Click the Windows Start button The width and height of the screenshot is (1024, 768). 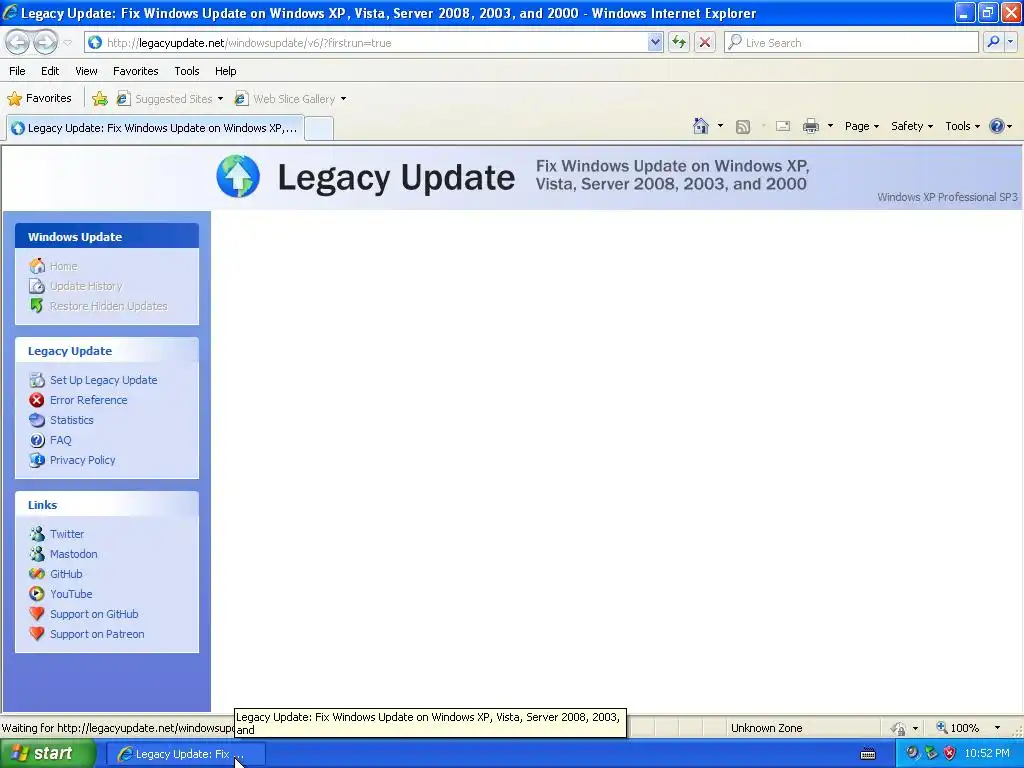[x=47, y=754]
